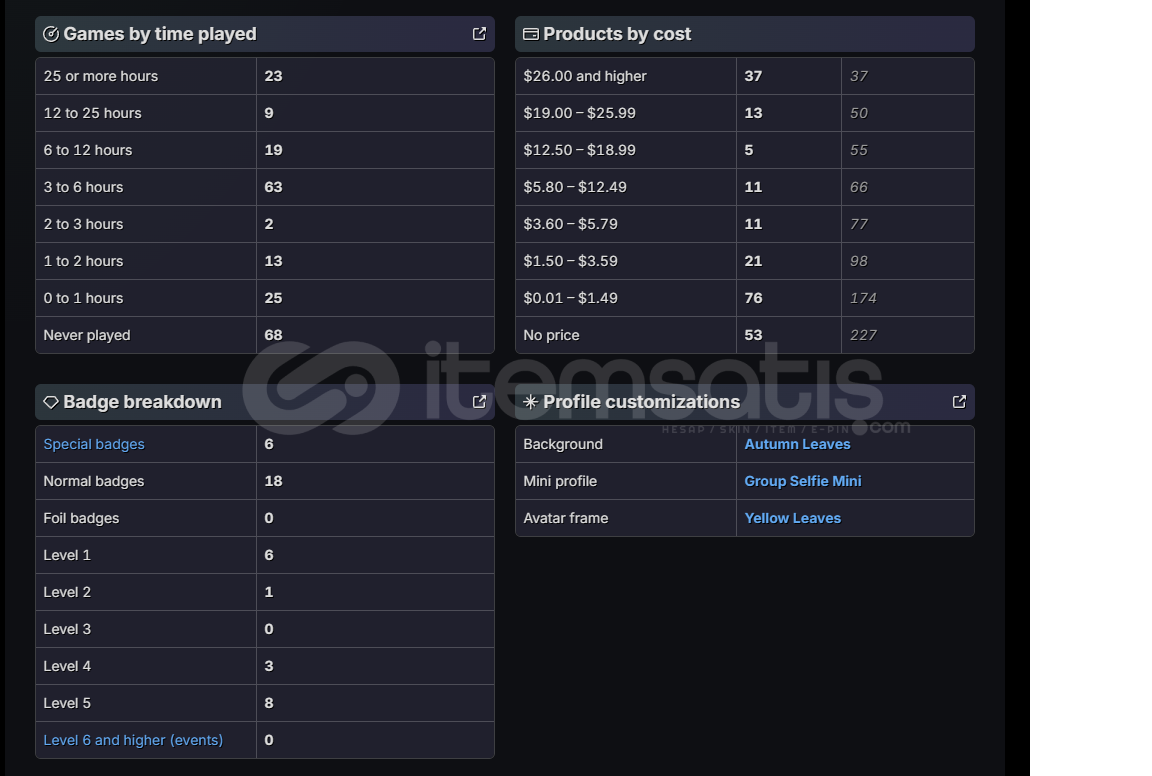Open the Yellow Leaves avatar frame link

792,518
